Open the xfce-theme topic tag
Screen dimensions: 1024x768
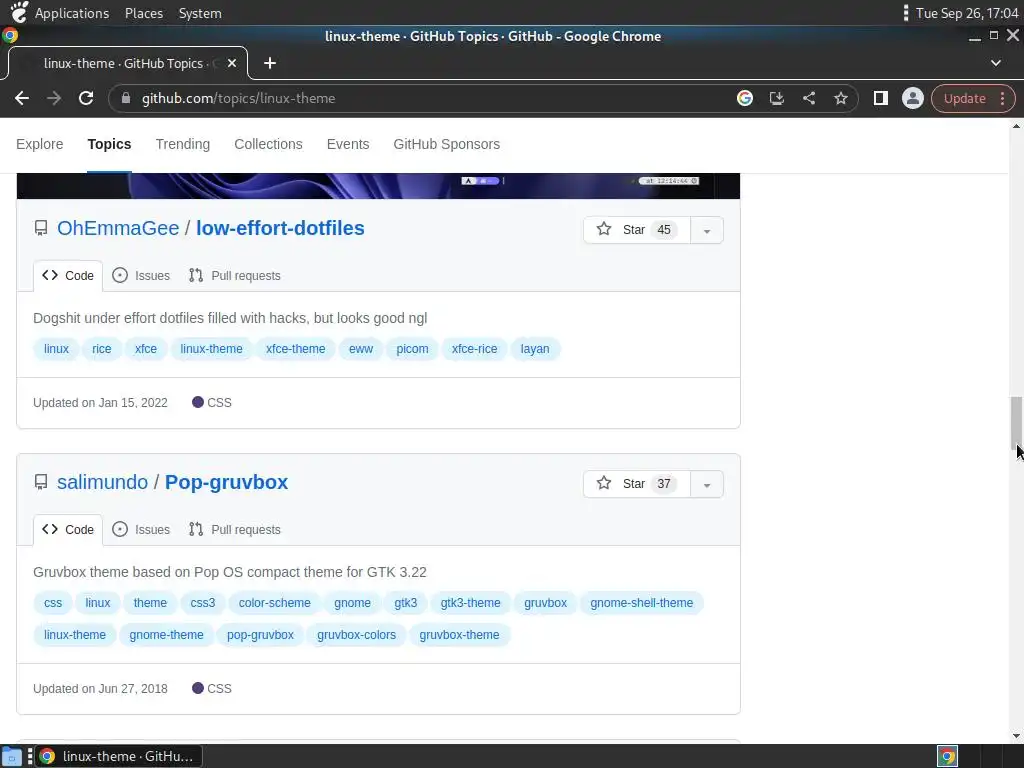295,349
